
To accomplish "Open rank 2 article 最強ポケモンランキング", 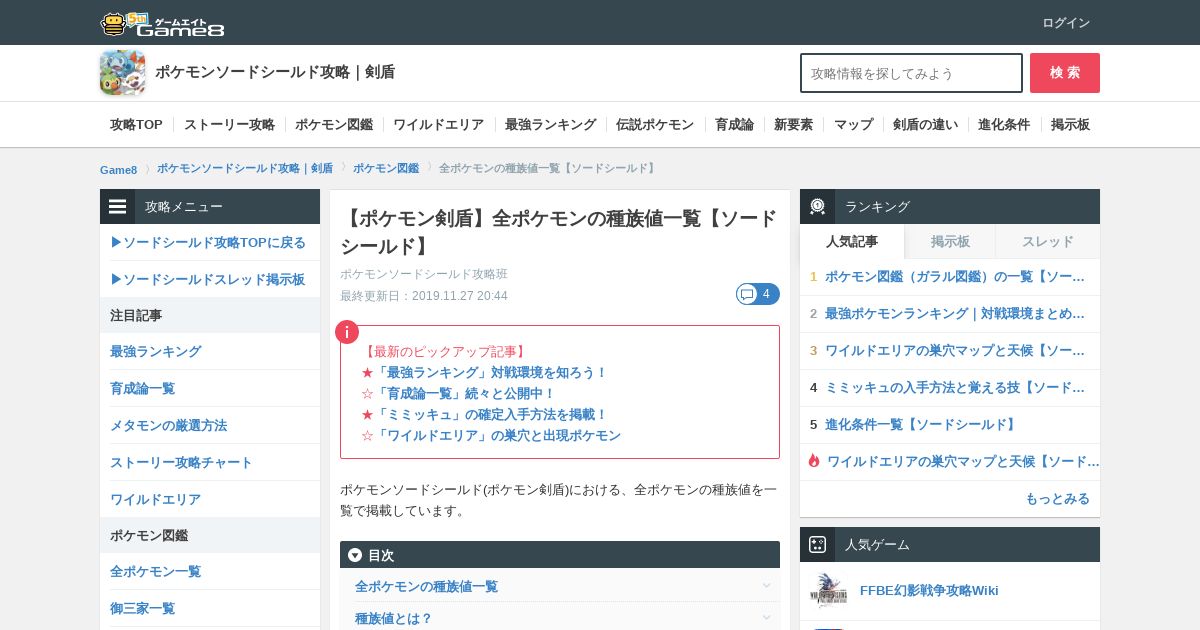I will pos(955,313).
